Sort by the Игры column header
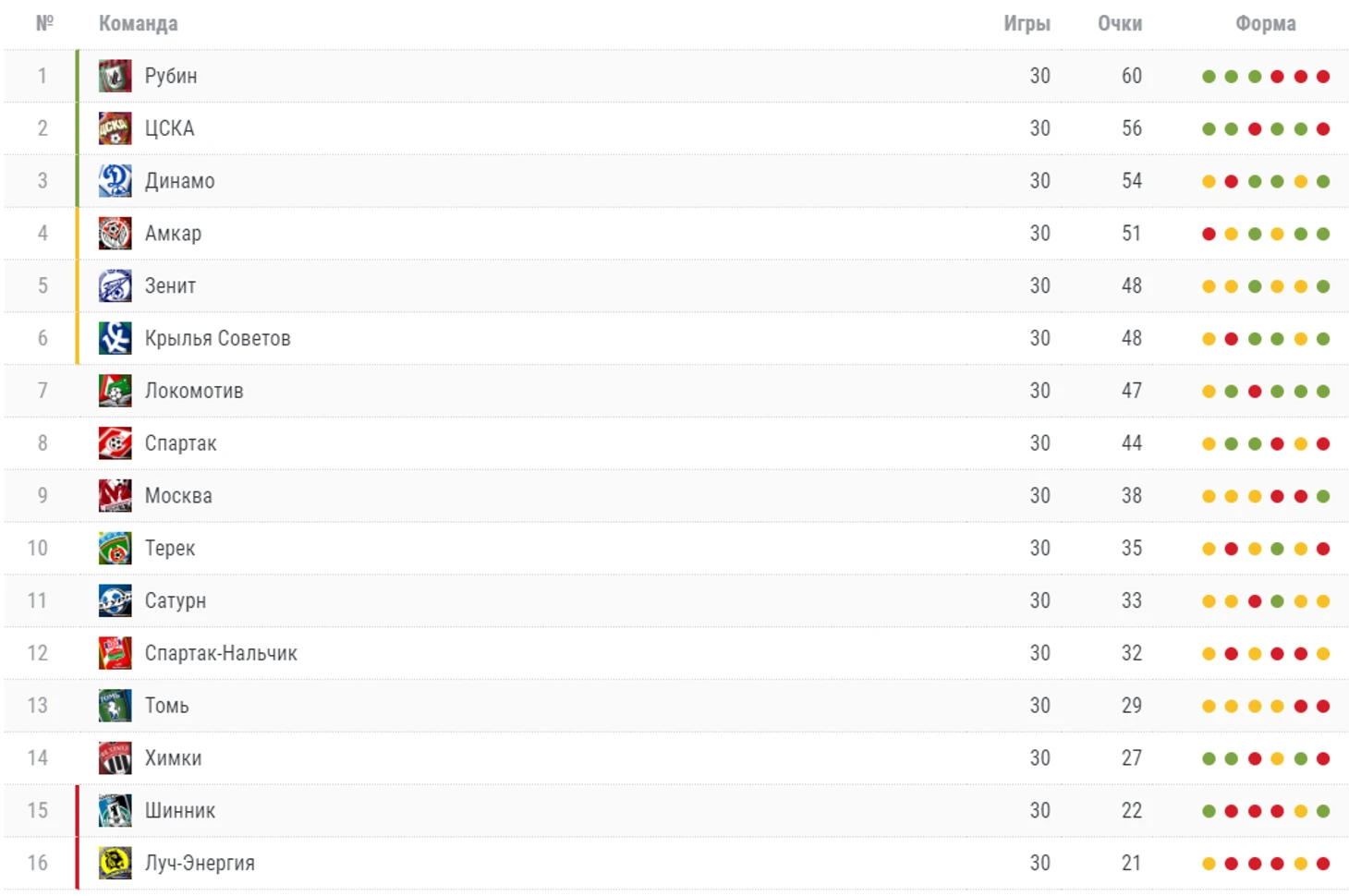The width and height of the screenshot is (1349, 896). 1027,24
